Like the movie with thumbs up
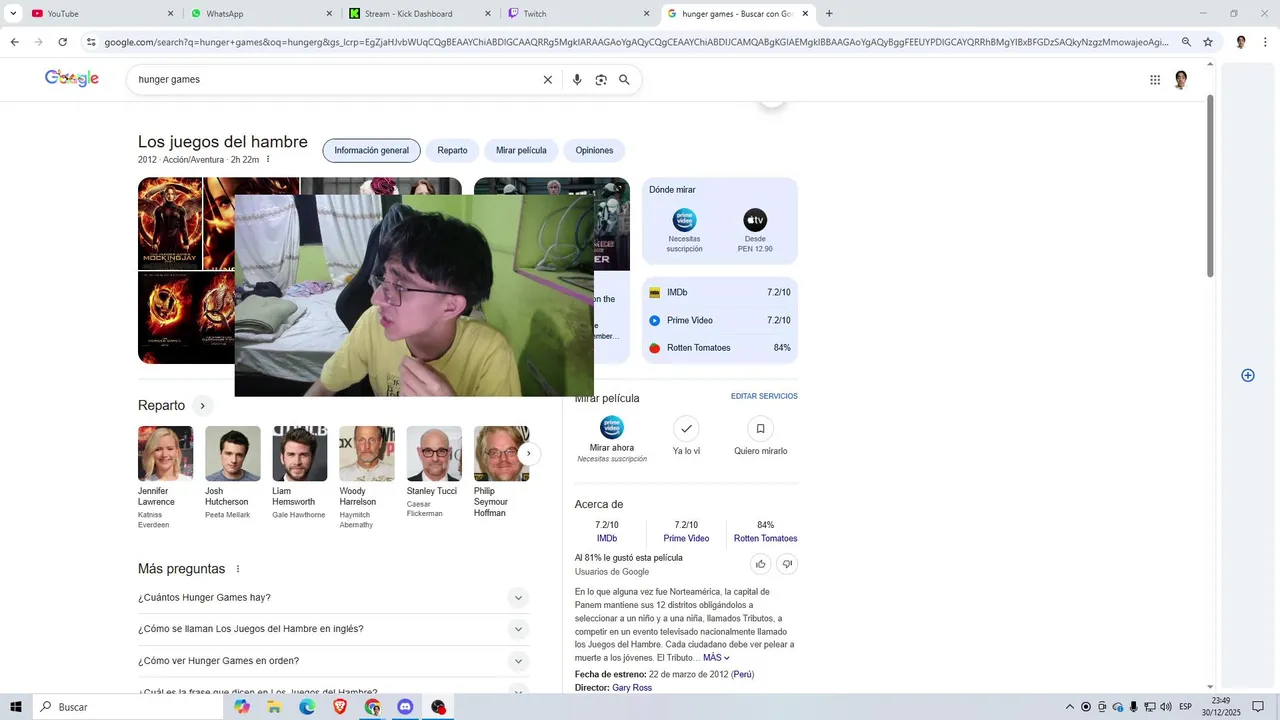The width and height of the screenshot is (1280, 720). tap(761, 564)
